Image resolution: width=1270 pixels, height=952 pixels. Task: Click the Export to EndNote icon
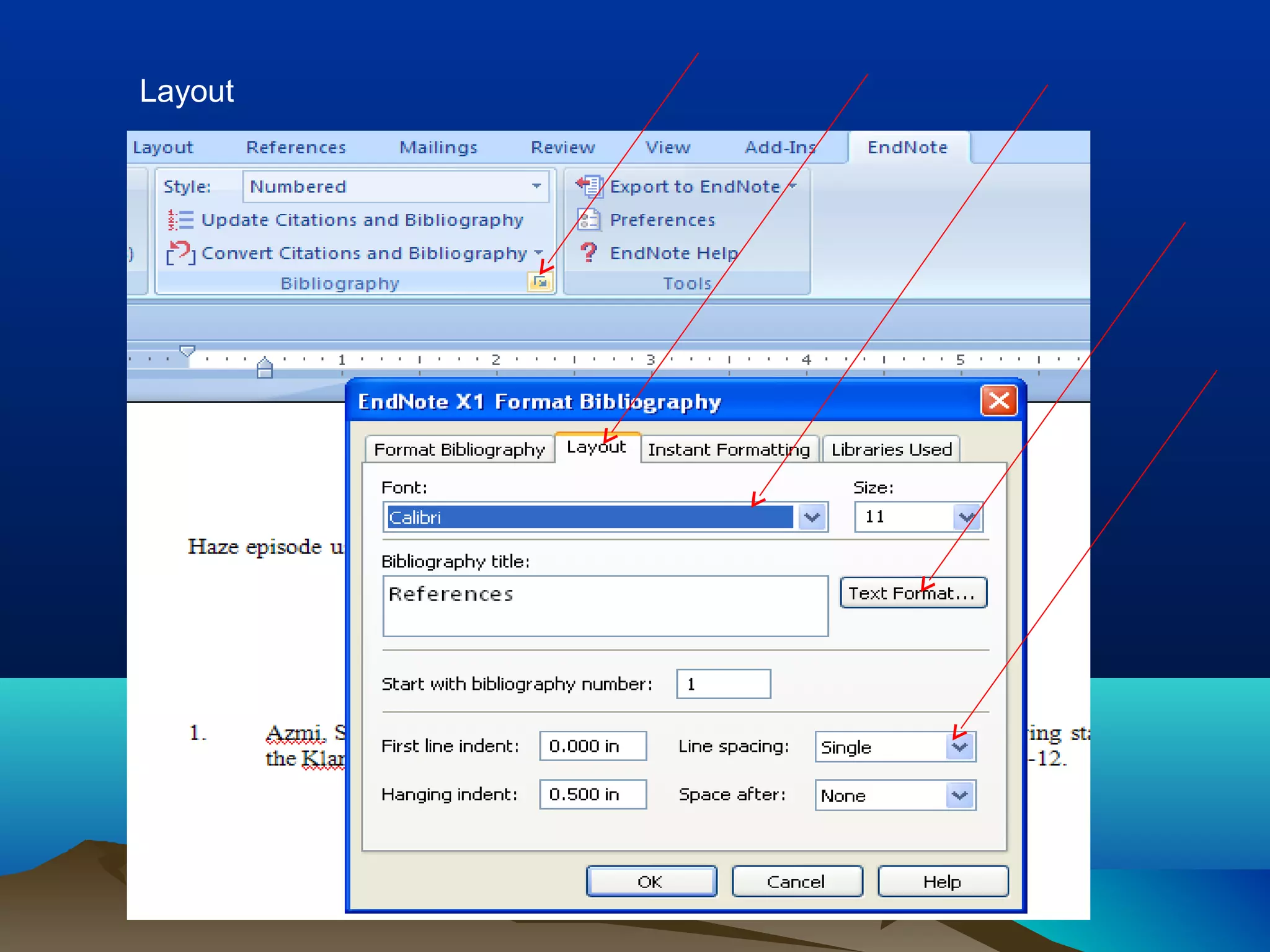(x=589, y=186)
